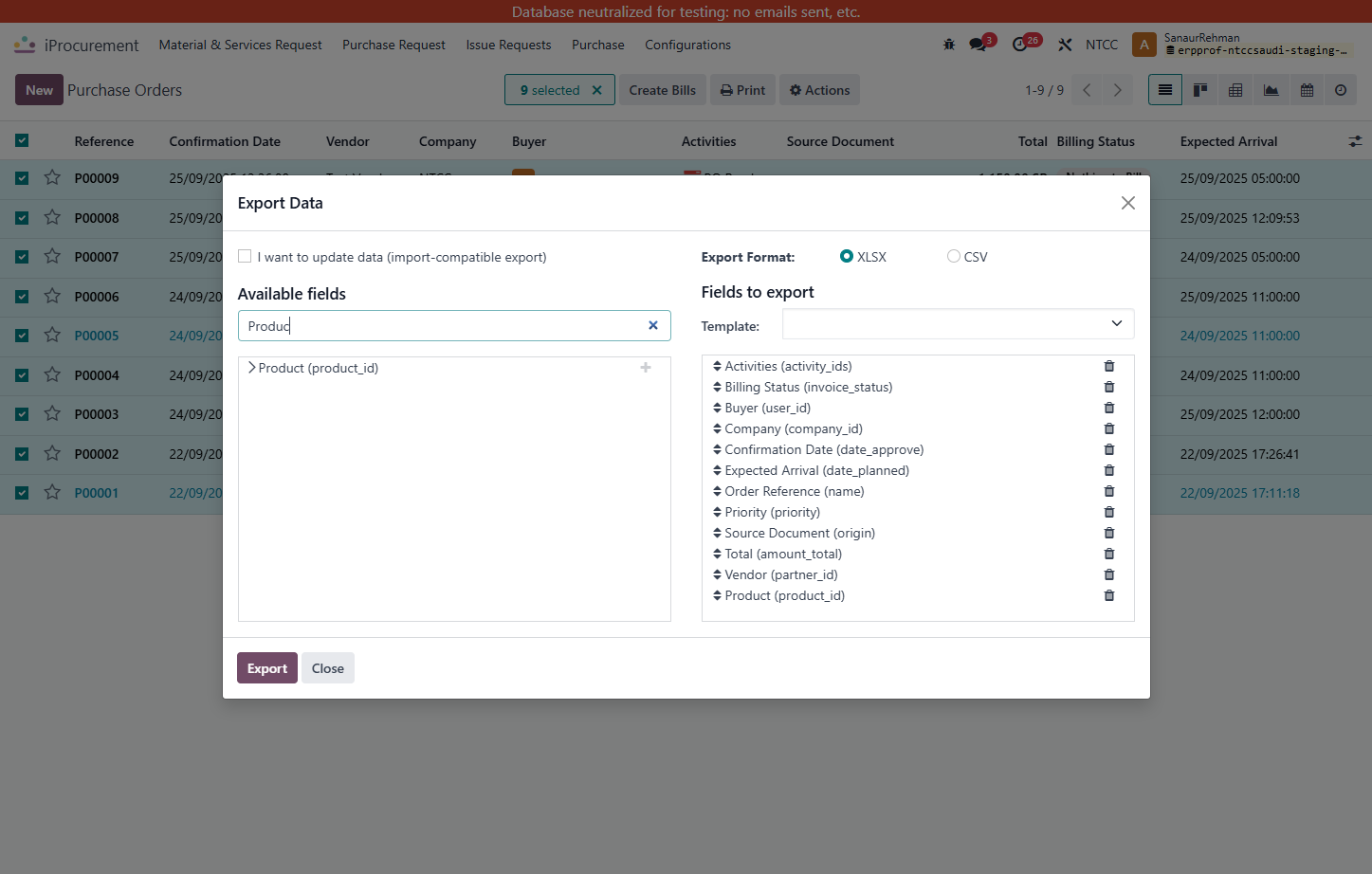The width and height of the screenshot is (1372, 874).
Task: Remove Confirmation Date export field
Action: coord(1109,449)
